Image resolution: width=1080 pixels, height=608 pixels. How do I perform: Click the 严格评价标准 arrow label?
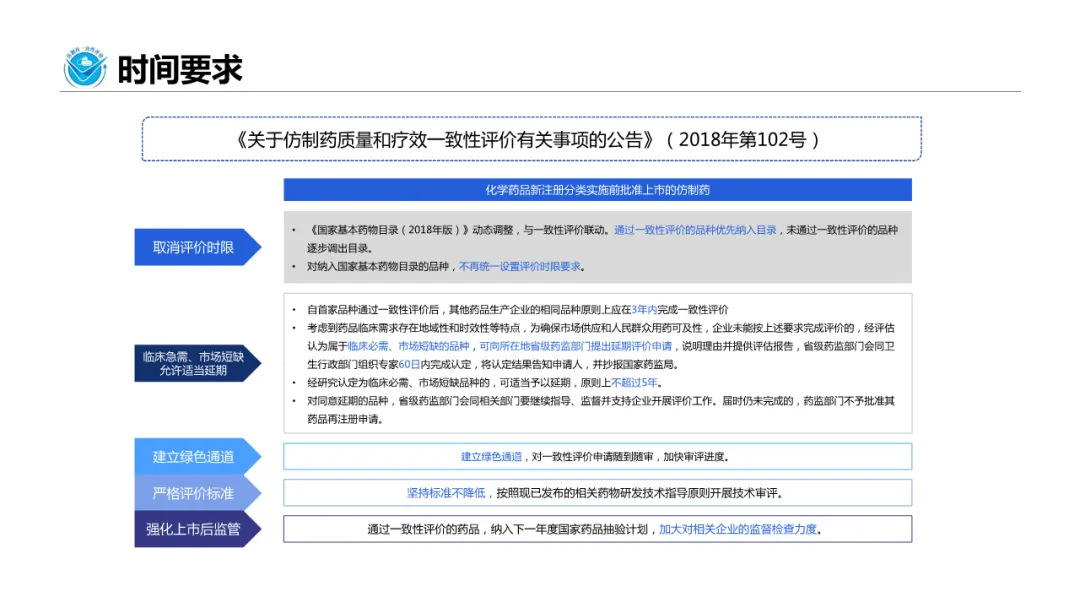click(x=198, y=493)
